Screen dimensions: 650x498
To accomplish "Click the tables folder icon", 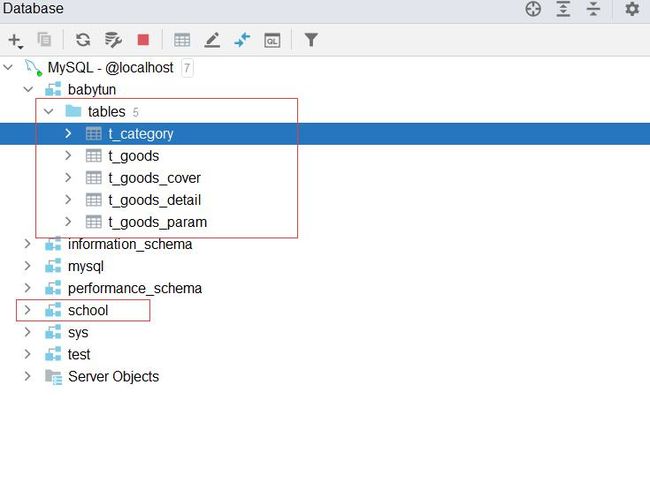I will (73, 111).
